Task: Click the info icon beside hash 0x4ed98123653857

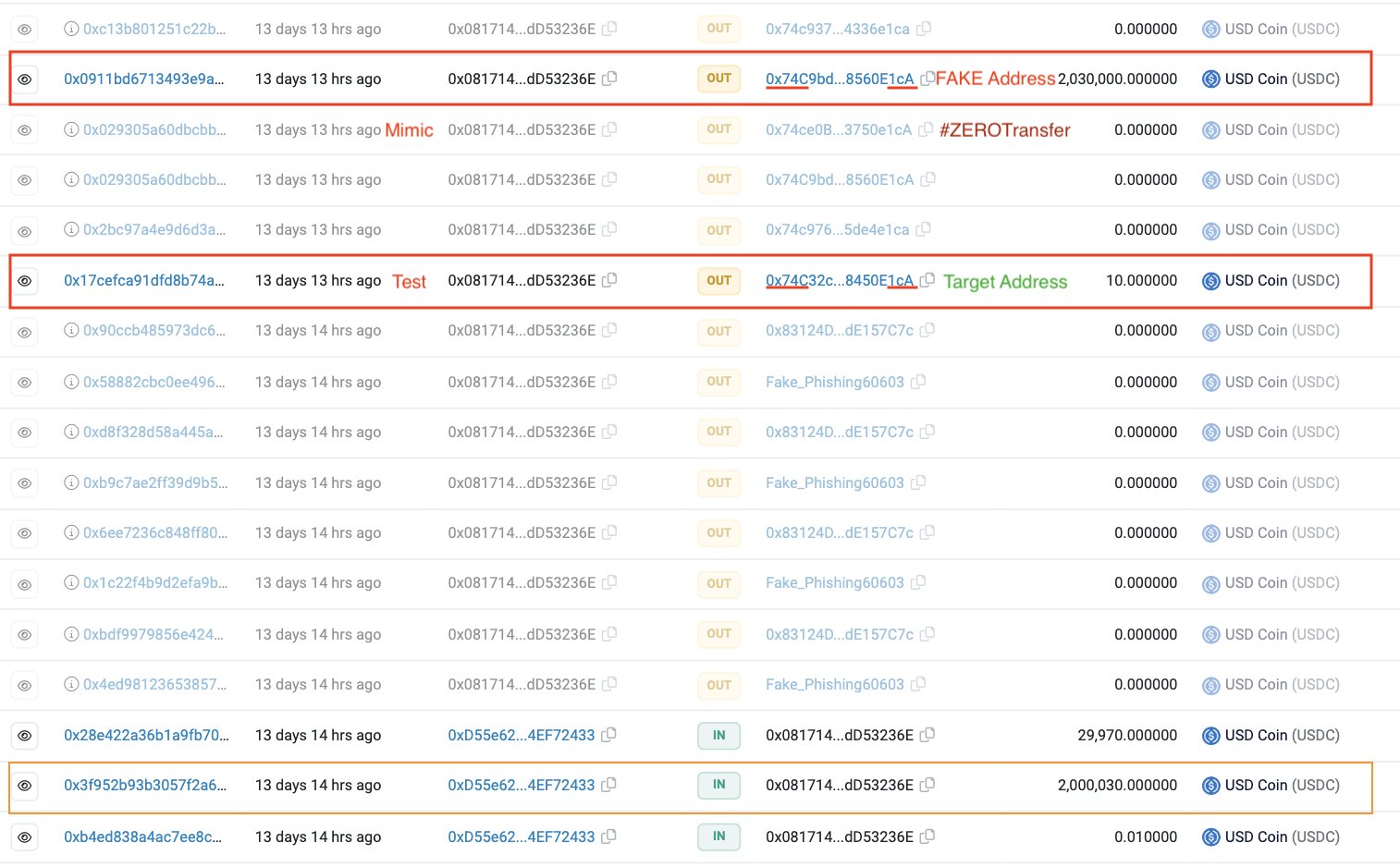Action: click(71, 685)
